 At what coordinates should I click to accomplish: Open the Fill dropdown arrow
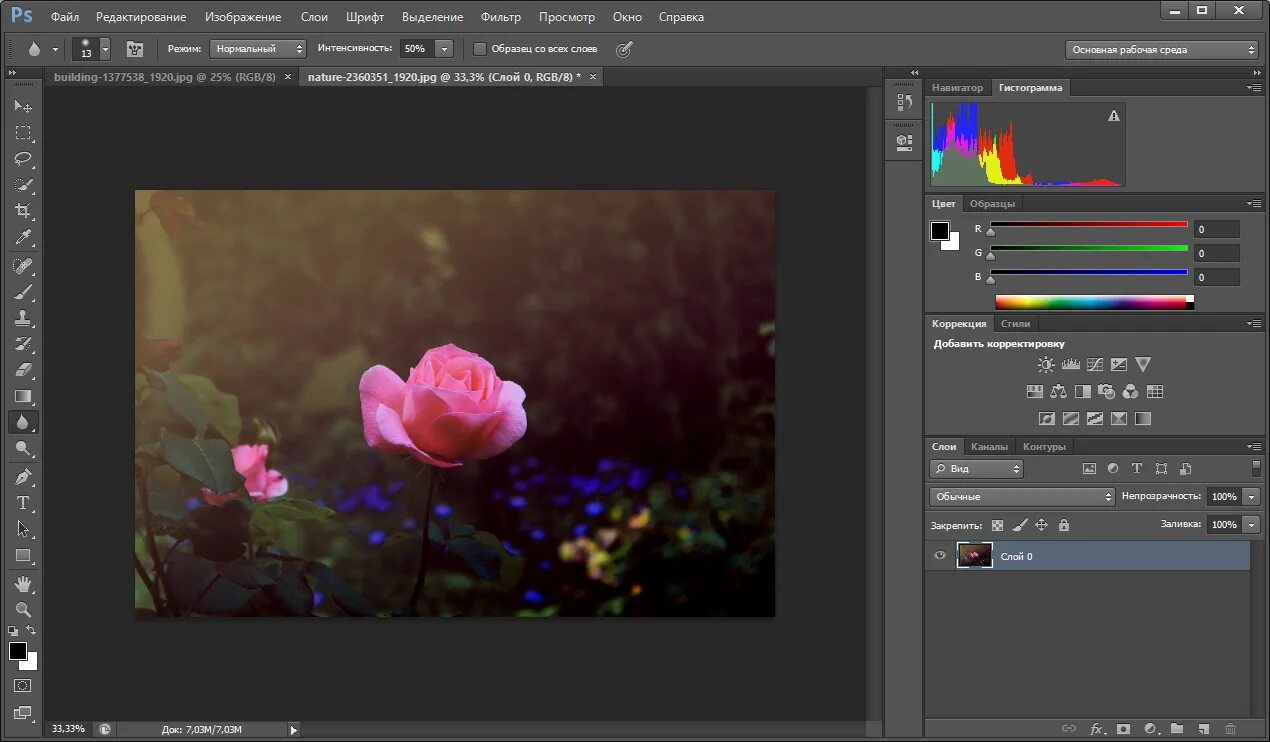1252,524
